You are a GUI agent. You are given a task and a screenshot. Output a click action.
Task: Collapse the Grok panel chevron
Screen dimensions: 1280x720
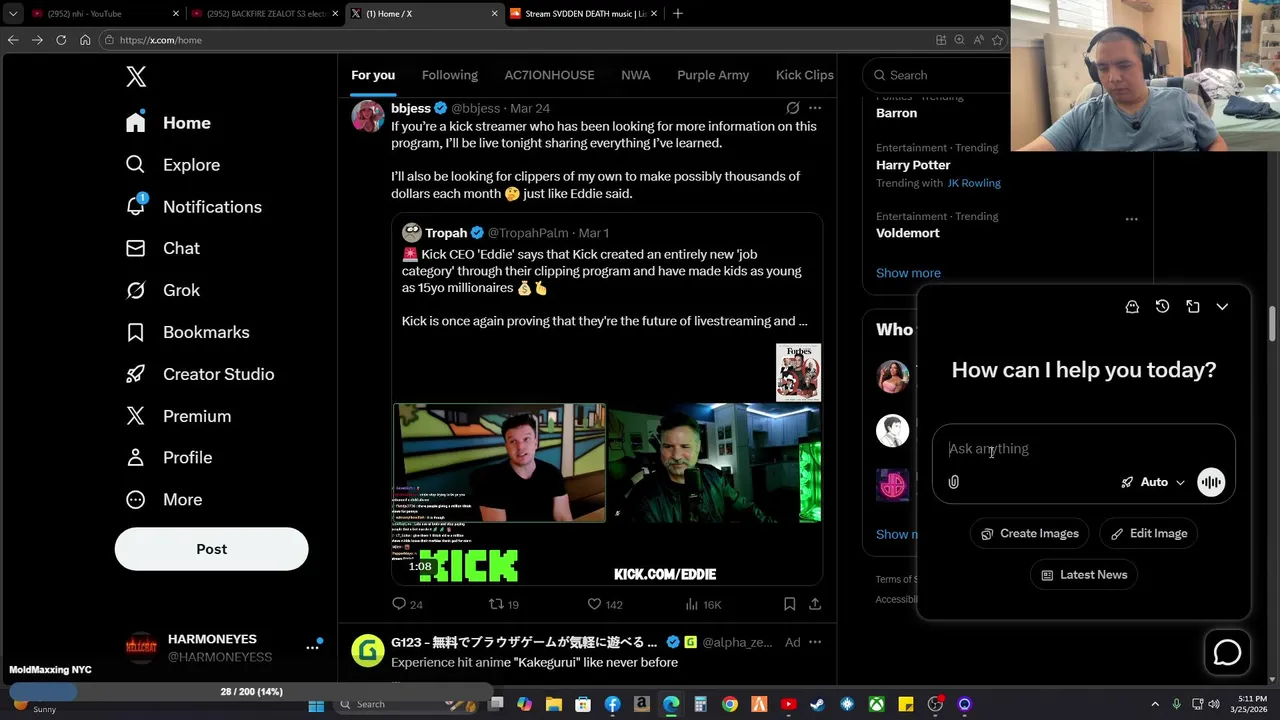[x=1222, y=307]
